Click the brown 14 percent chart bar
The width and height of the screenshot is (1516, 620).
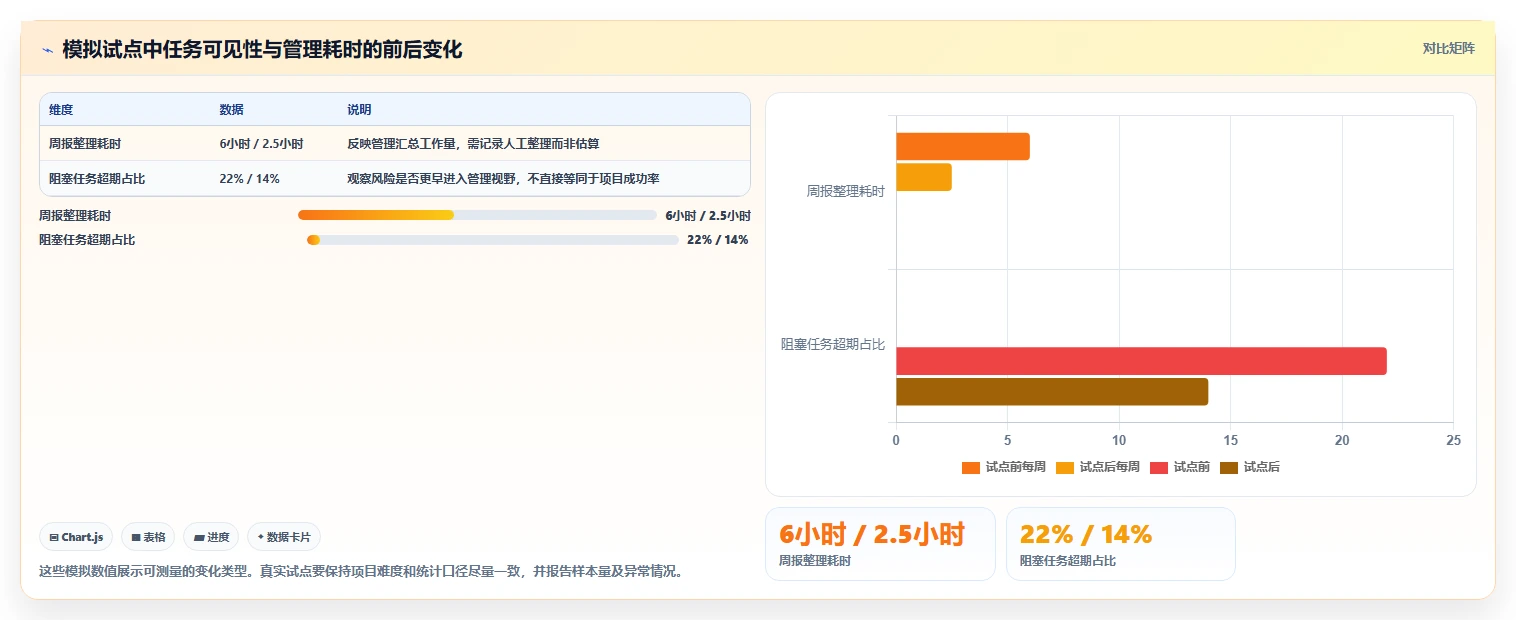(x=1052, y=391)
